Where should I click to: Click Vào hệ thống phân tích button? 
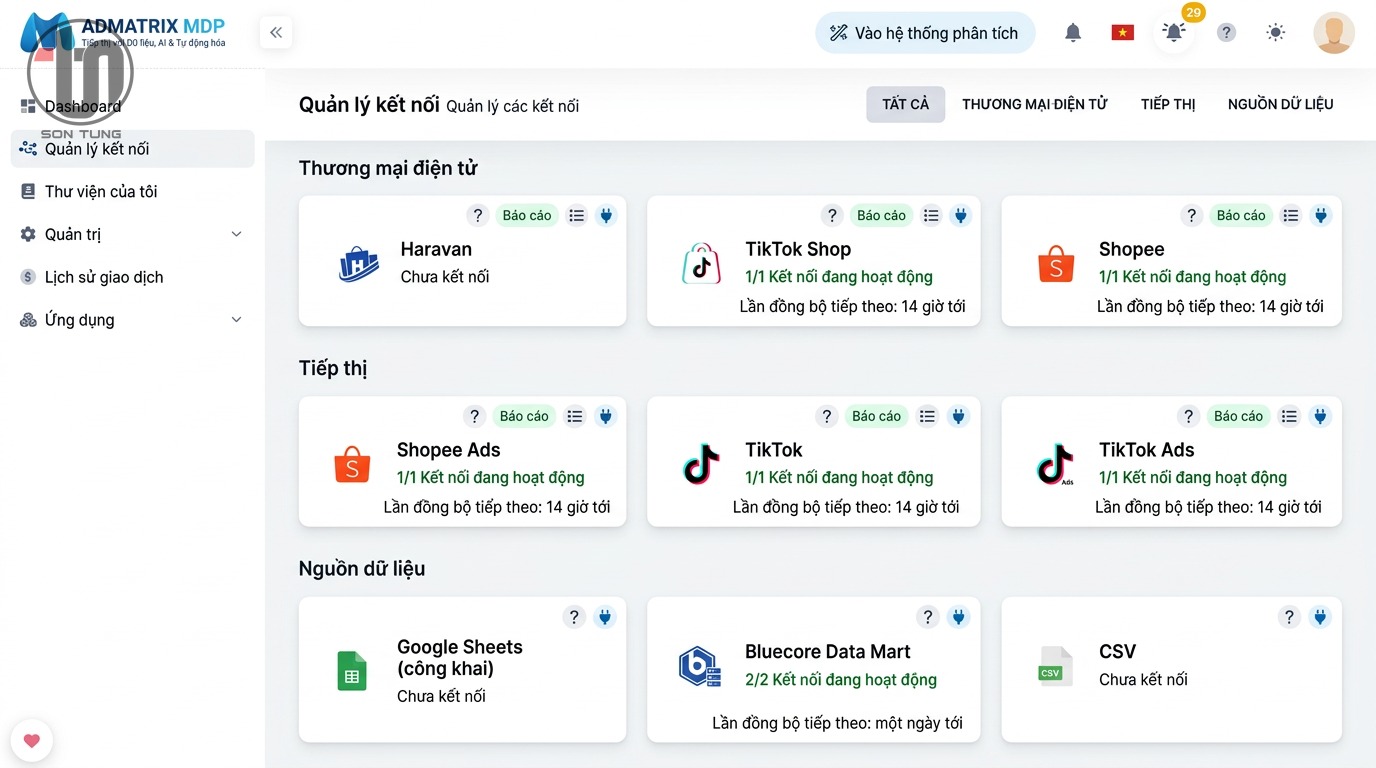pyautogui.click(x=925, y=33)
